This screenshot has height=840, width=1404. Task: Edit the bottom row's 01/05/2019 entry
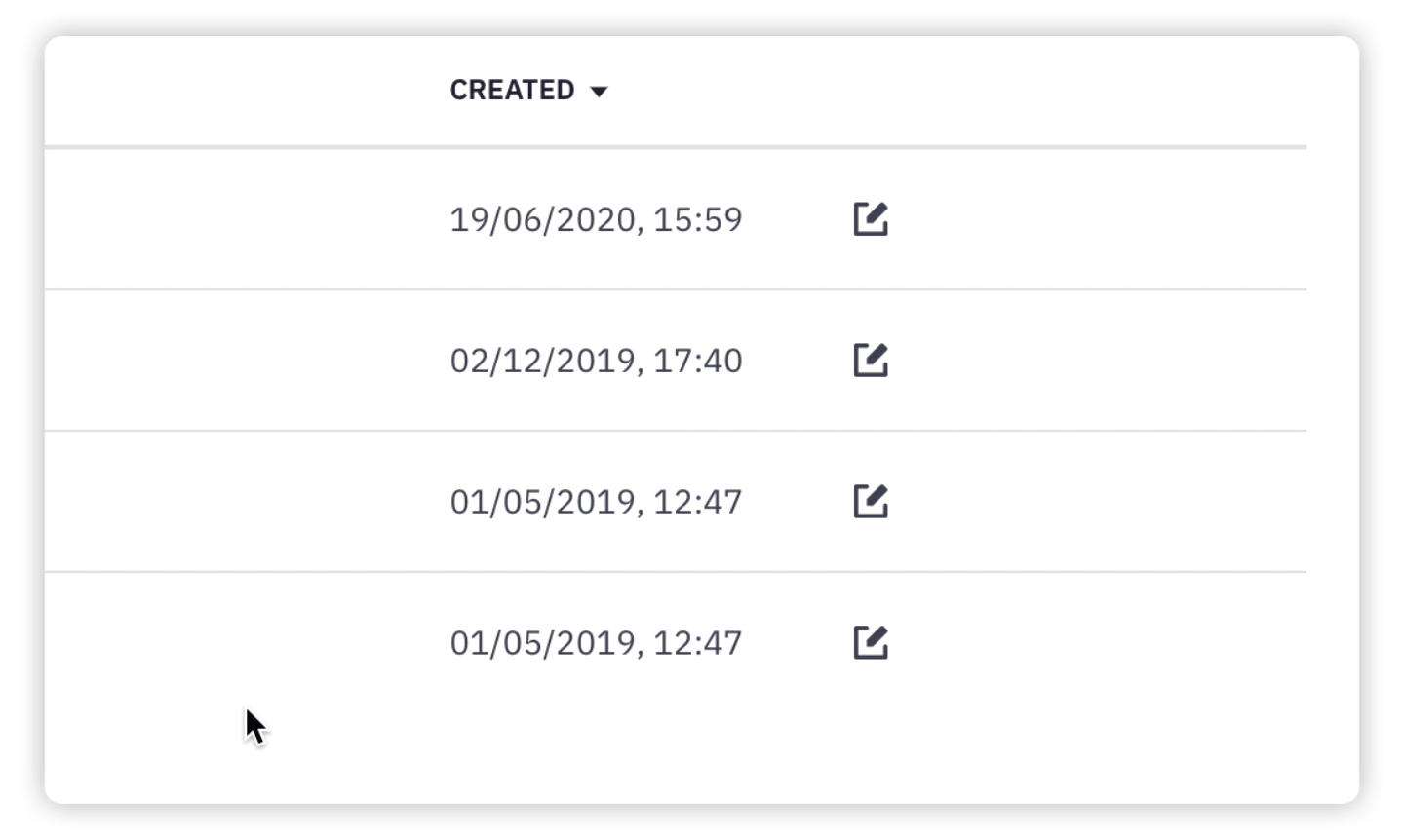[x=871, y=643]
